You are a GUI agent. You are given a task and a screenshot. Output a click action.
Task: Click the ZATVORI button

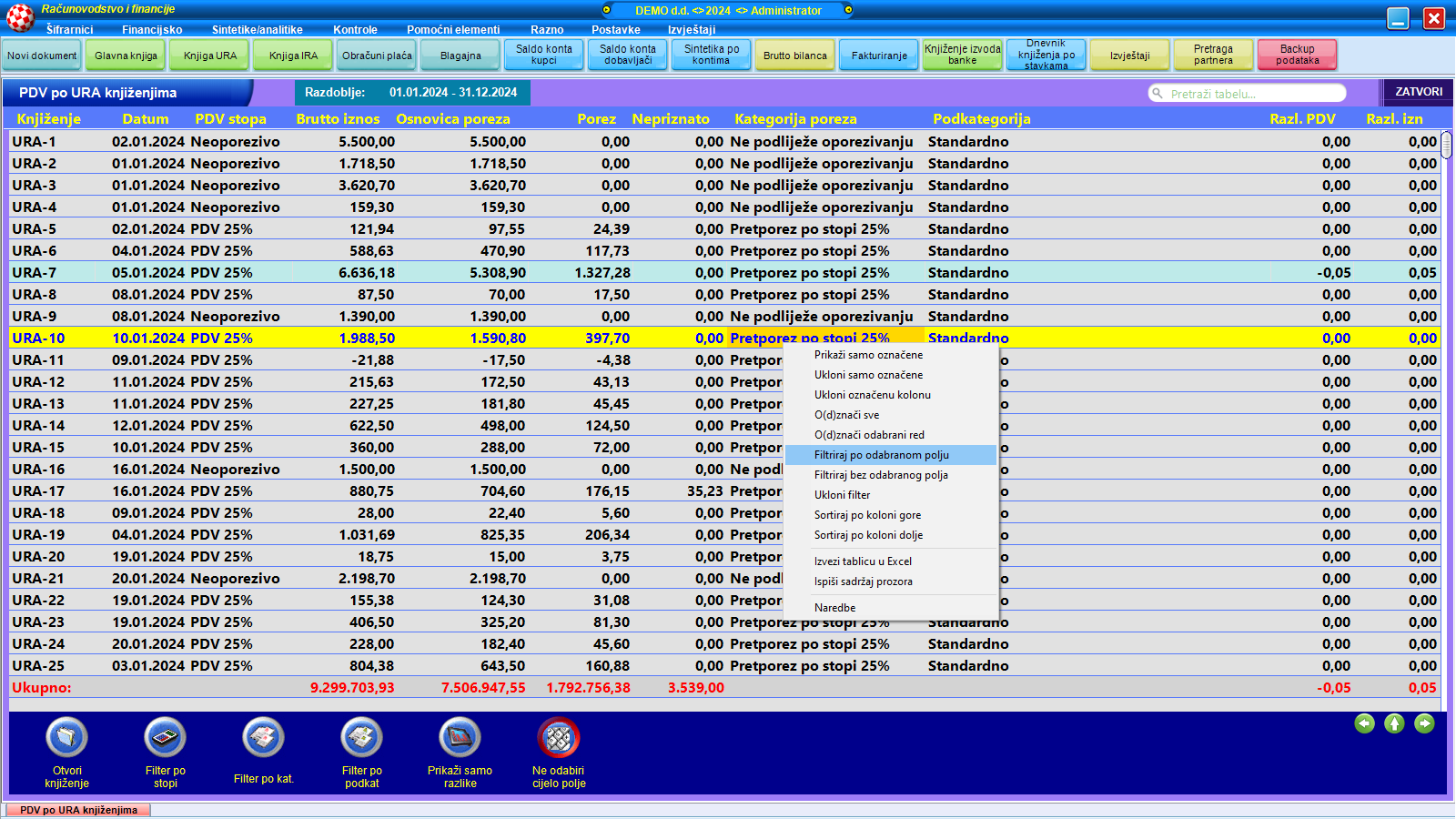[1419, 92]
